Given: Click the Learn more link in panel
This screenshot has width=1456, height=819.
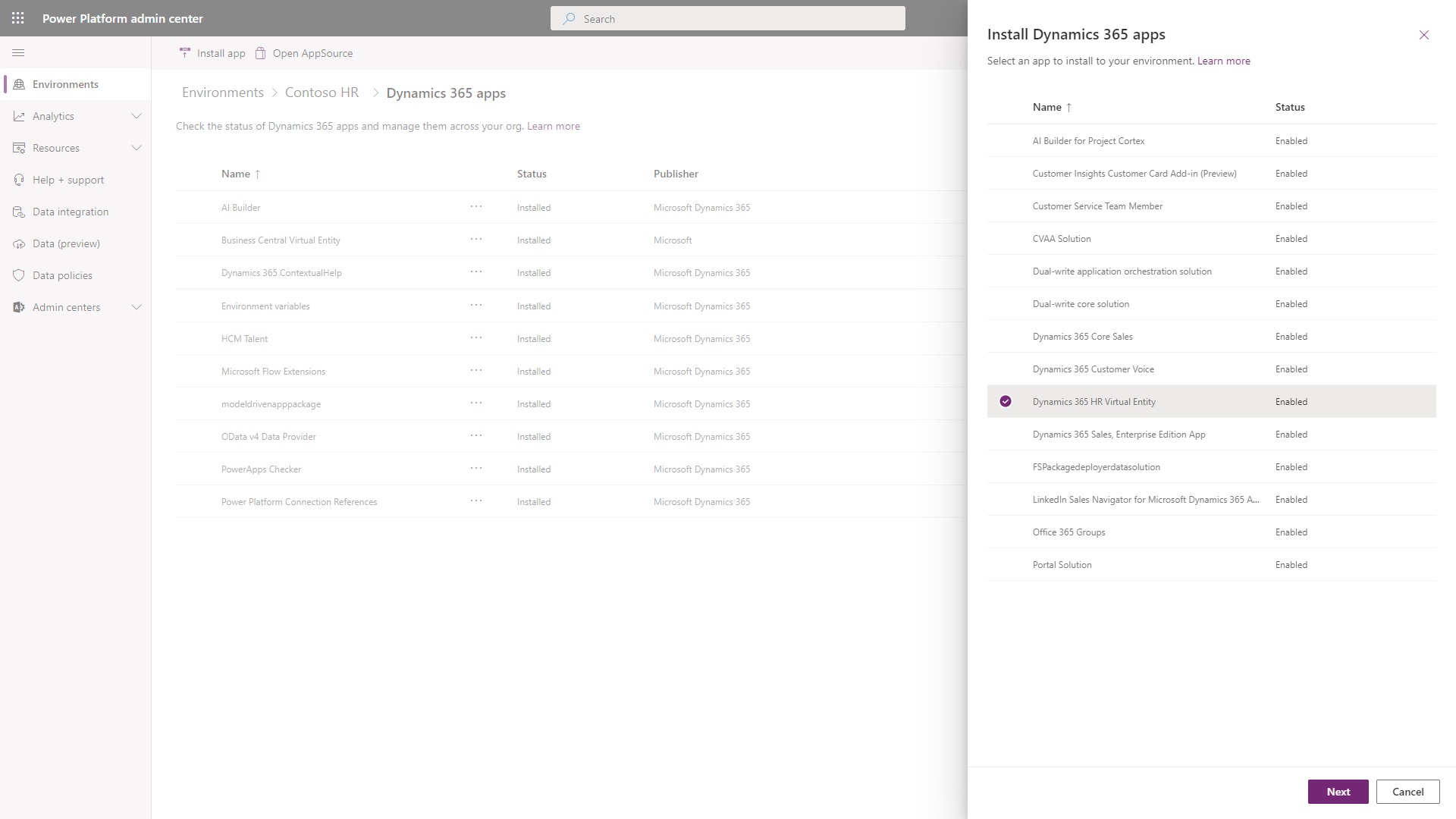Looking at the screenshot, I should click(x=1223, y=61).
